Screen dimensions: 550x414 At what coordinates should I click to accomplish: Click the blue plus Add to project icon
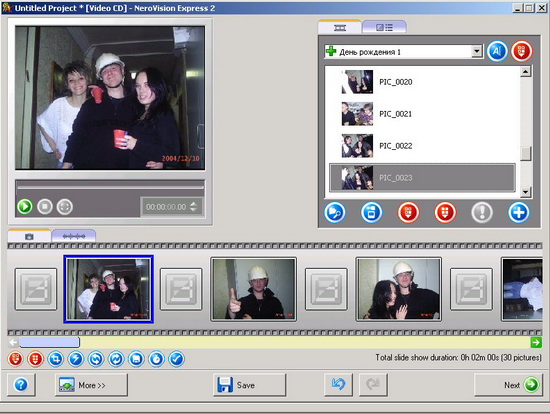(x=518, y=213)
